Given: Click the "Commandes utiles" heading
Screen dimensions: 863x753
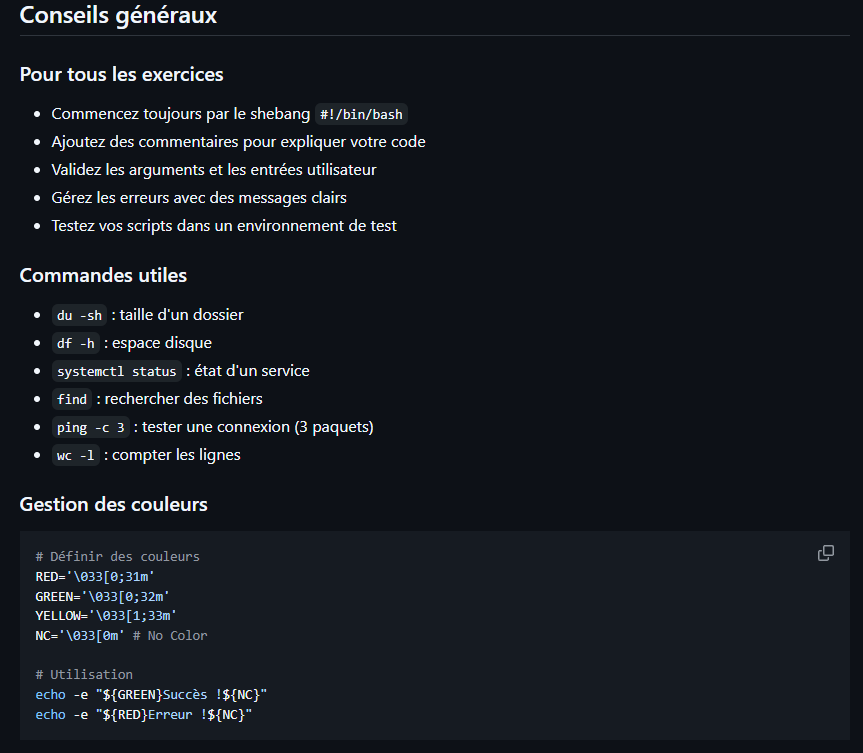Looking at the screenshot, I should (x=103, y=275).
